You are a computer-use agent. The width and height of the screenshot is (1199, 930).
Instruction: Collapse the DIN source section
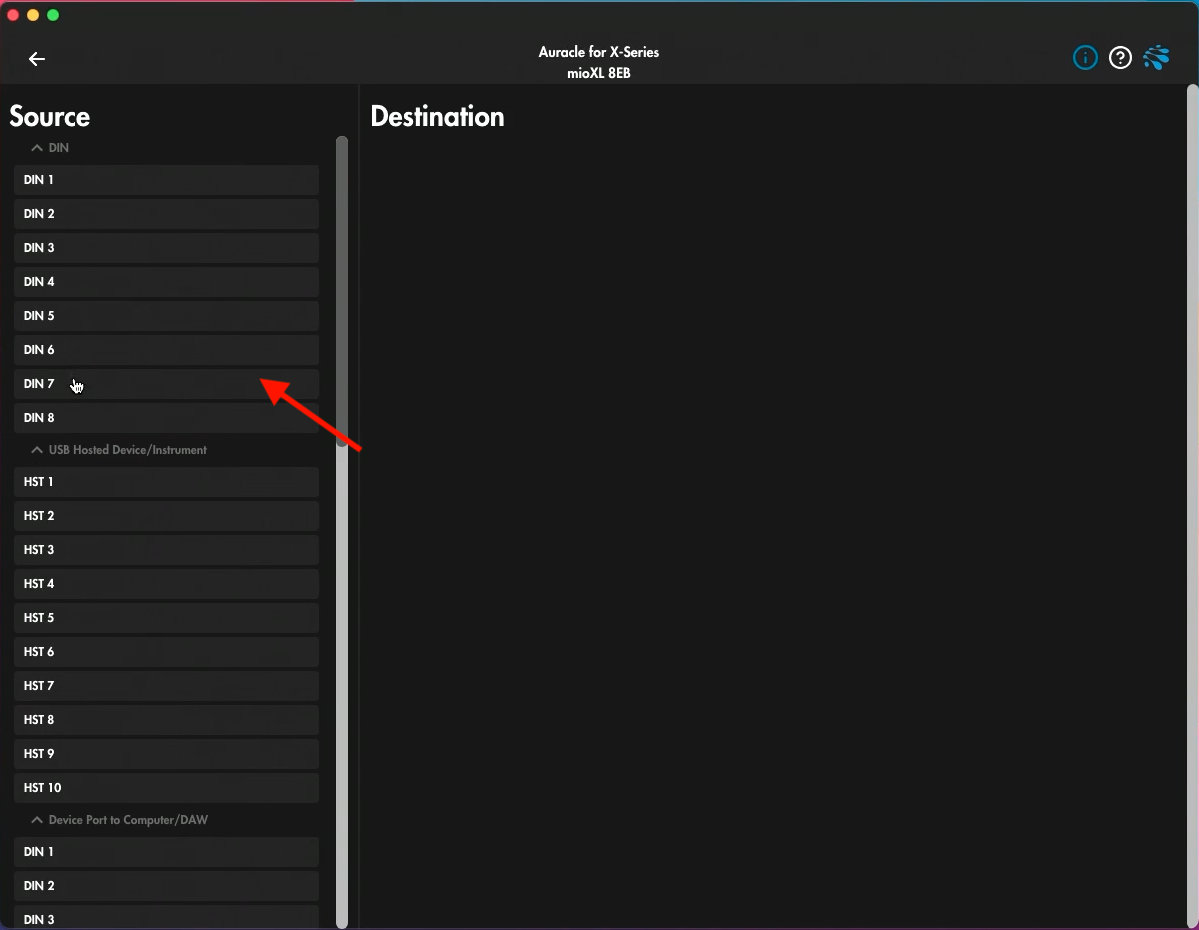click(x=37, y=147)
